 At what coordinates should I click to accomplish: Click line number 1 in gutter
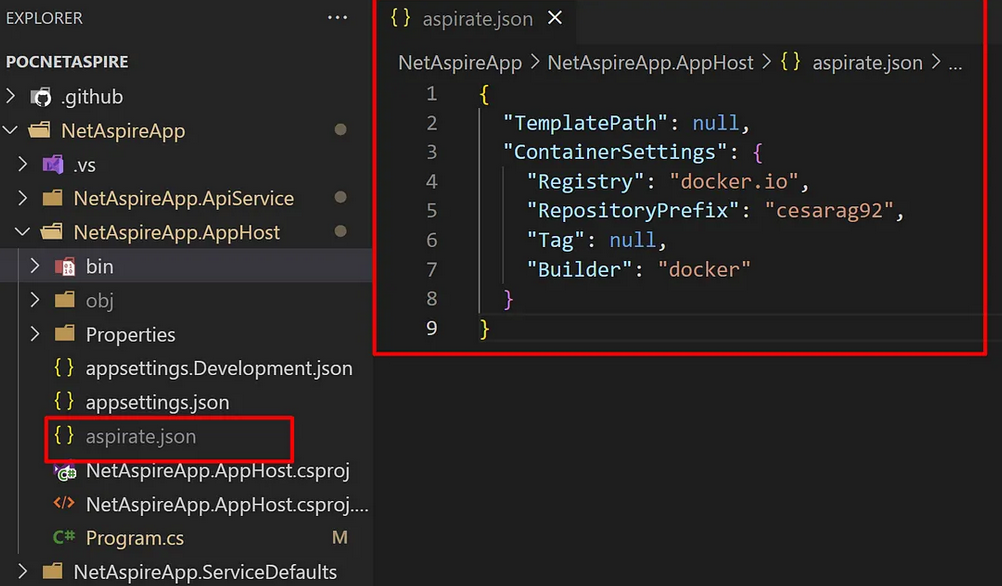coord(432,94)
